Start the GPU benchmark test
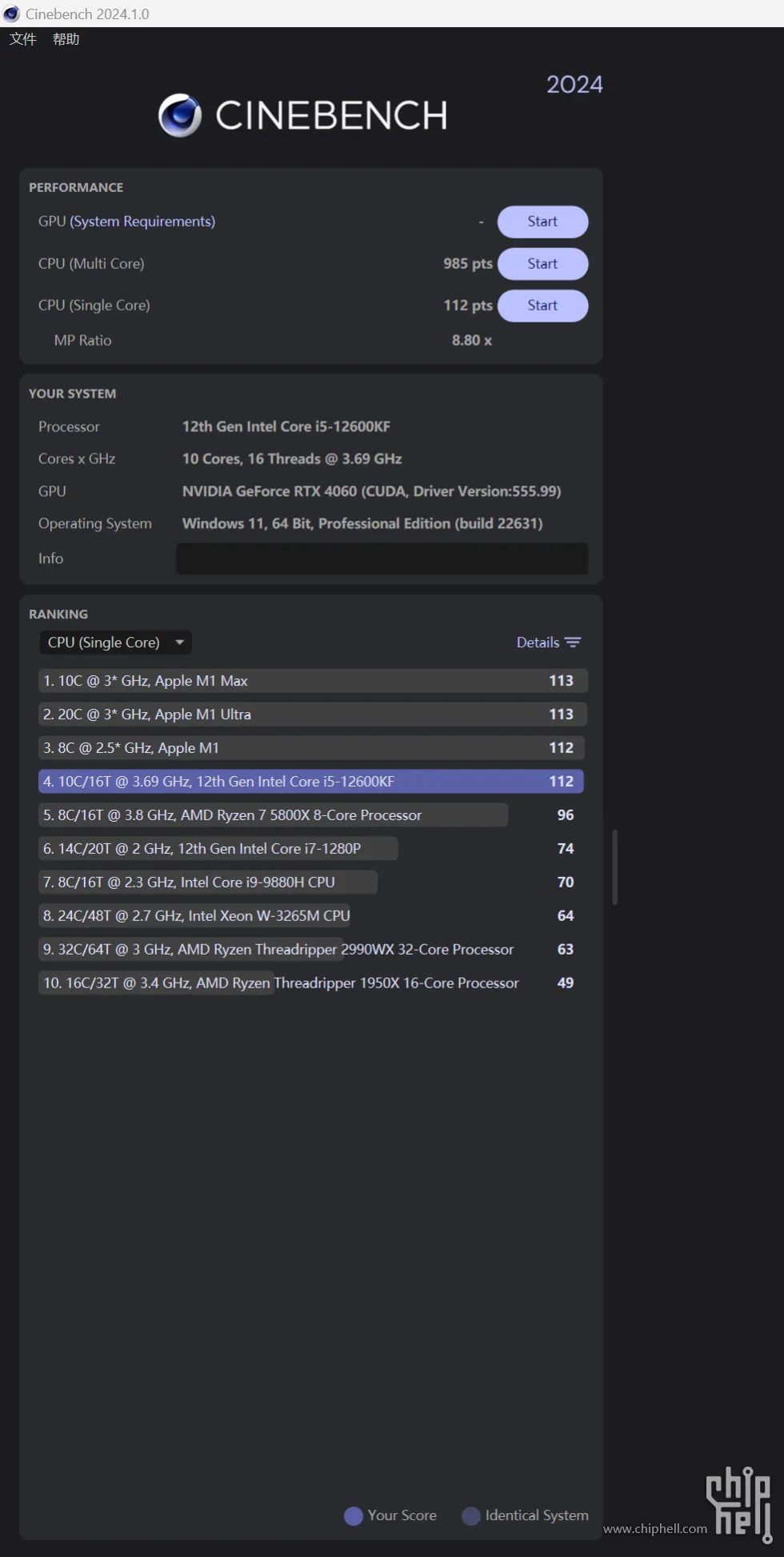784x1557 pixels. pos(542,222)
